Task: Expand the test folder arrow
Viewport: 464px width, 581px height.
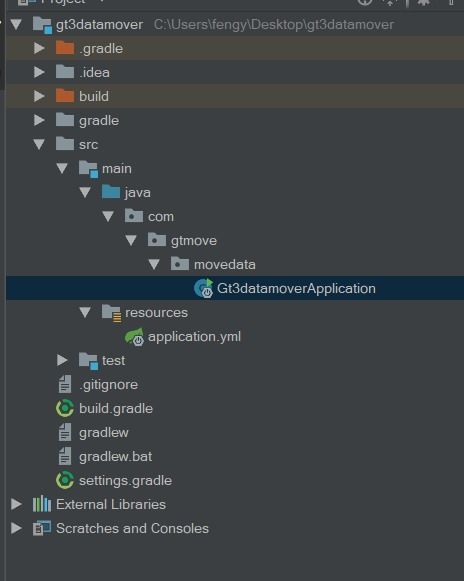Action: [x=62, y=360]
